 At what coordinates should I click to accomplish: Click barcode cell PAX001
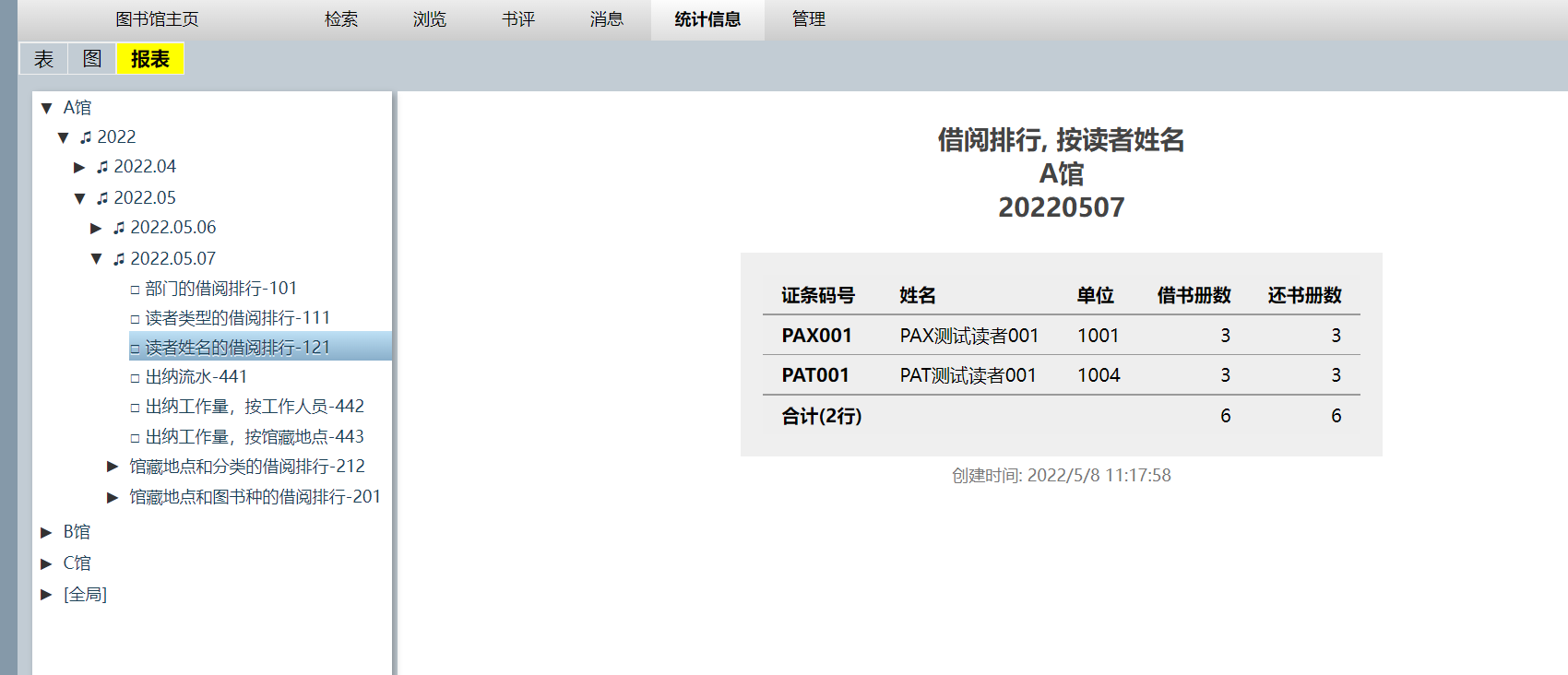[x=817, y=336]
